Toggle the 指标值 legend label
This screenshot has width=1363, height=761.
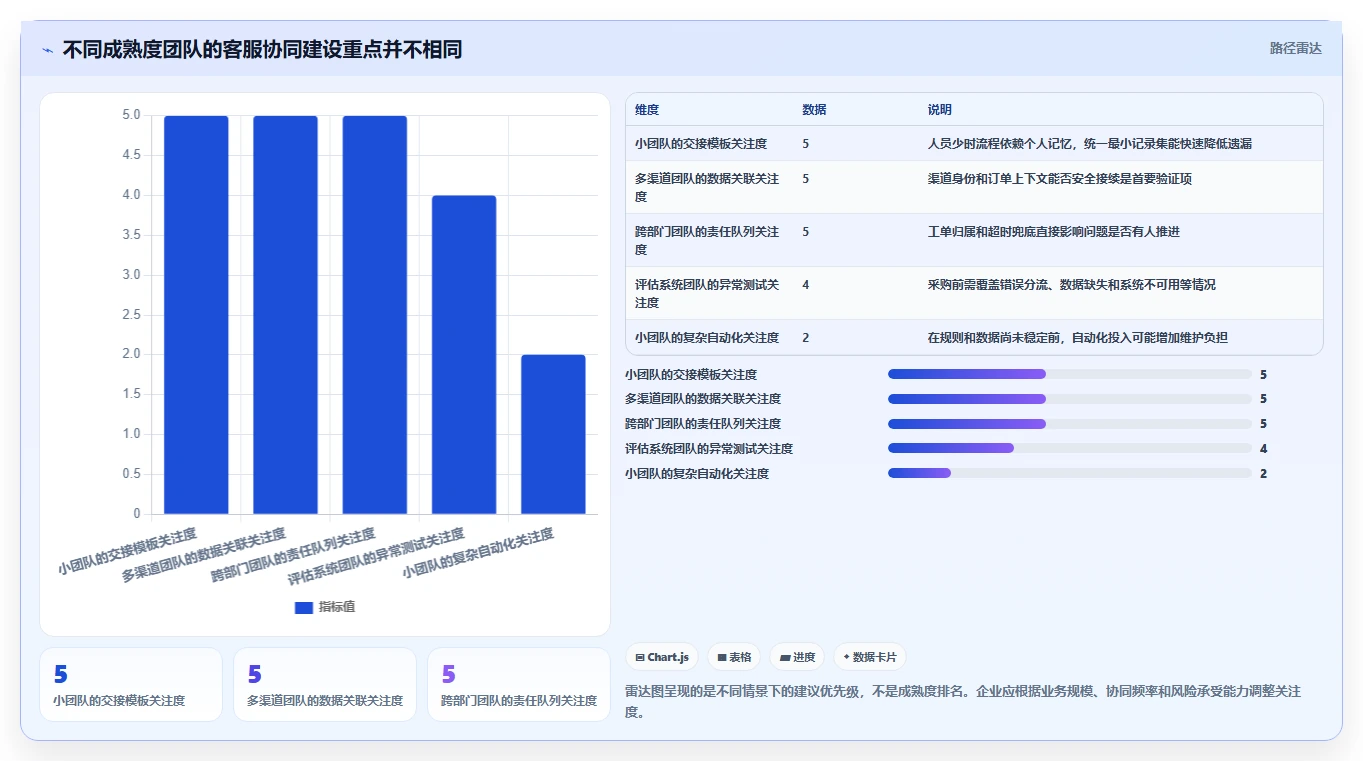[337, 608]
